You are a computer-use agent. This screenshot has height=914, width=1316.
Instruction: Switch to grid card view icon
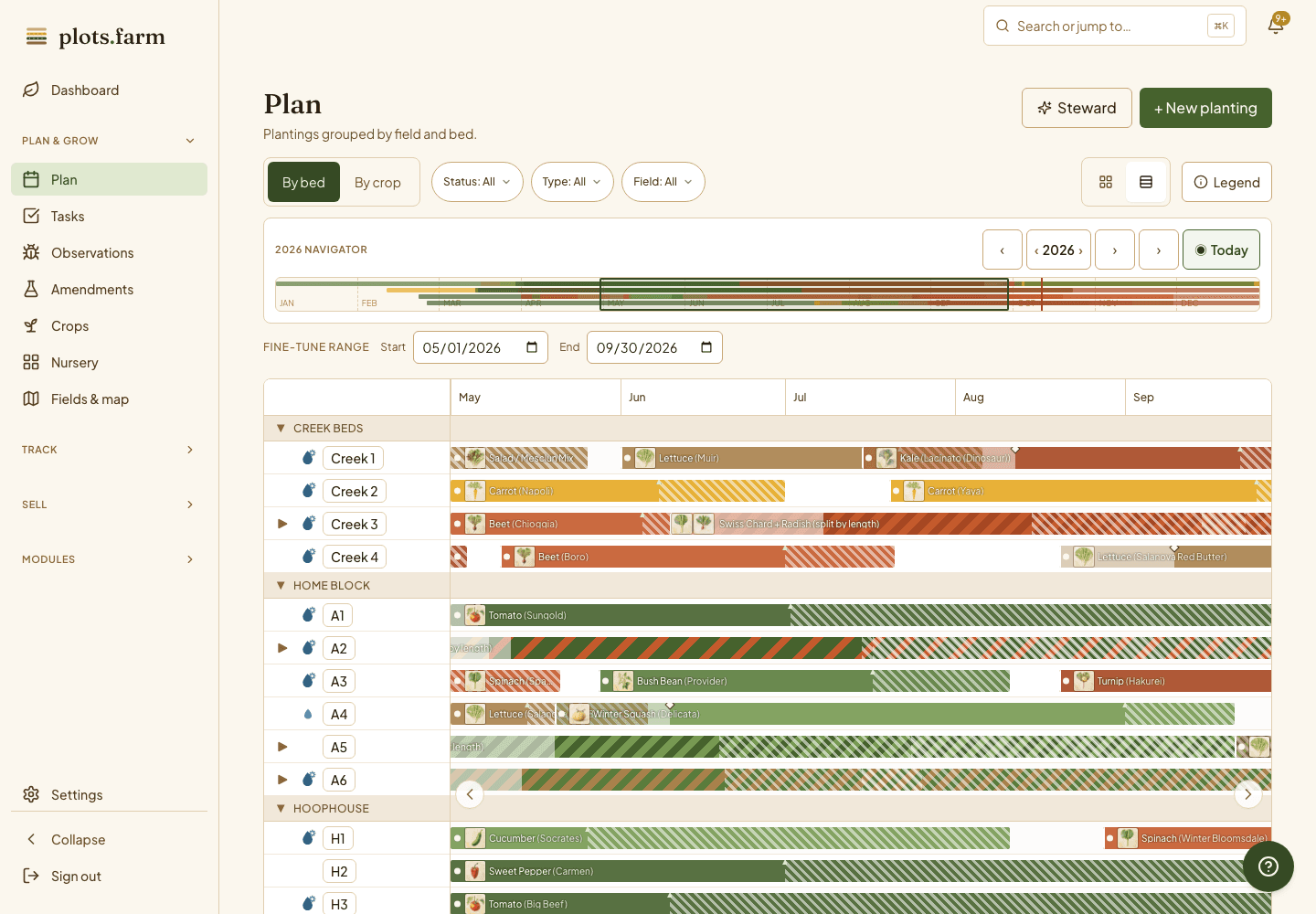[x=1106, y=182]
